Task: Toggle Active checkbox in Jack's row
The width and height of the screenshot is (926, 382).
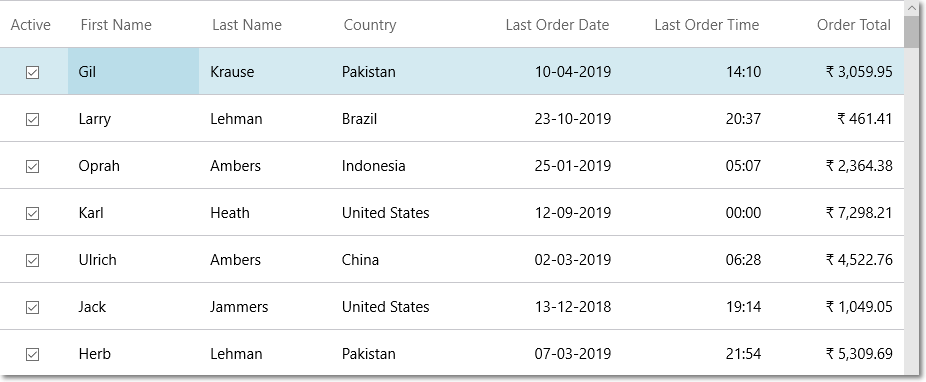Action: tap(32, 308)
